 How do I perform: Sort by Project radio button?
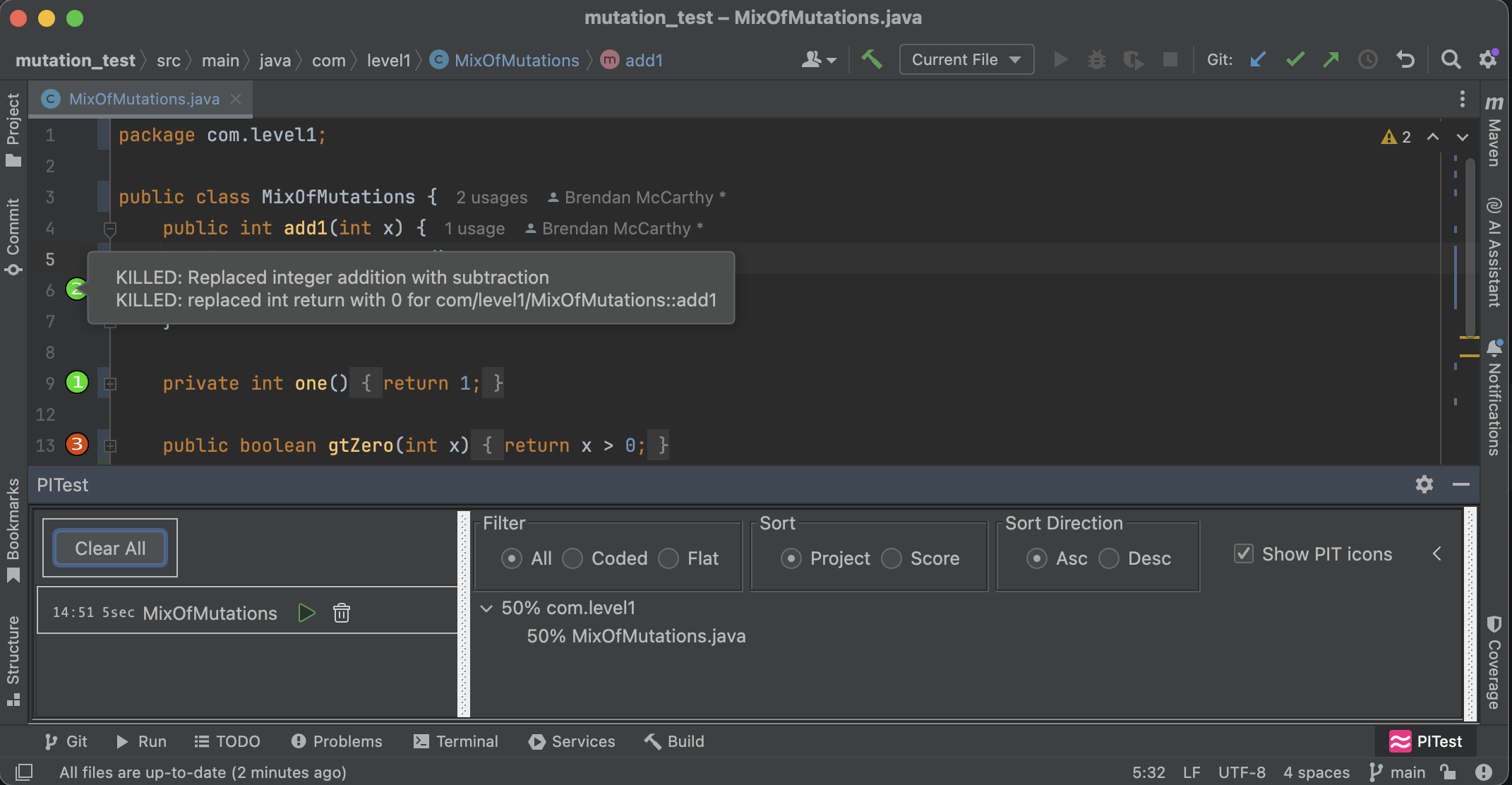pyautogui.click(x=791, y=558)
